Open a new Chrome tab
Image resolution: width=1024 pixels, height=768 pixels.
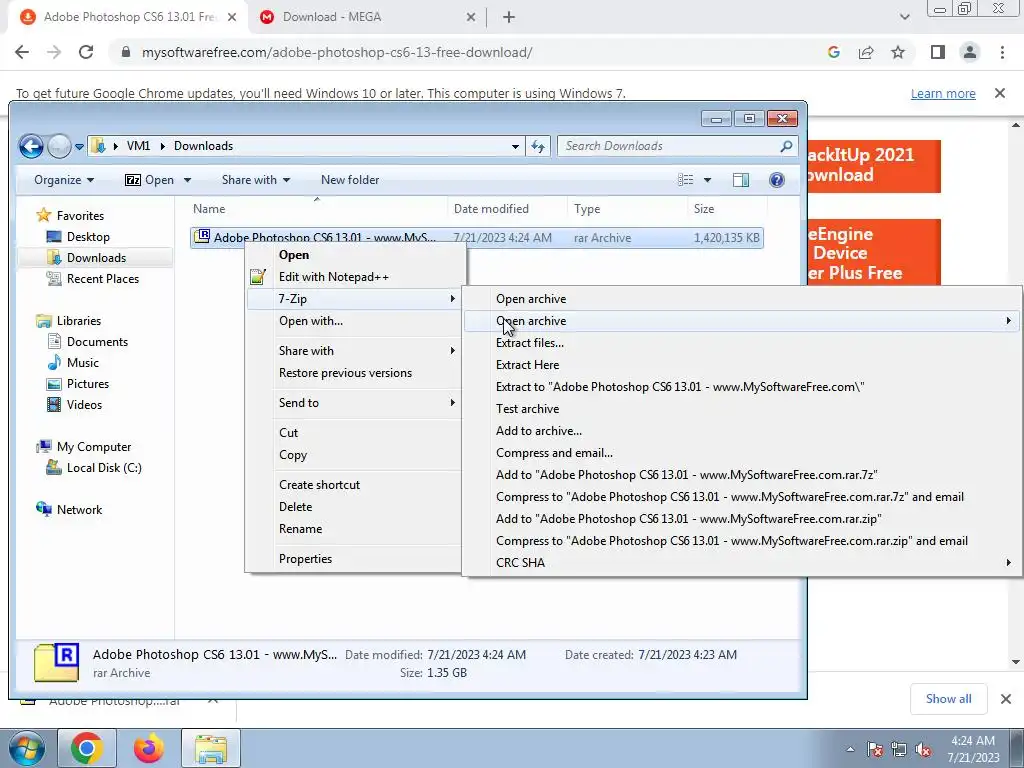click(509, 17)
